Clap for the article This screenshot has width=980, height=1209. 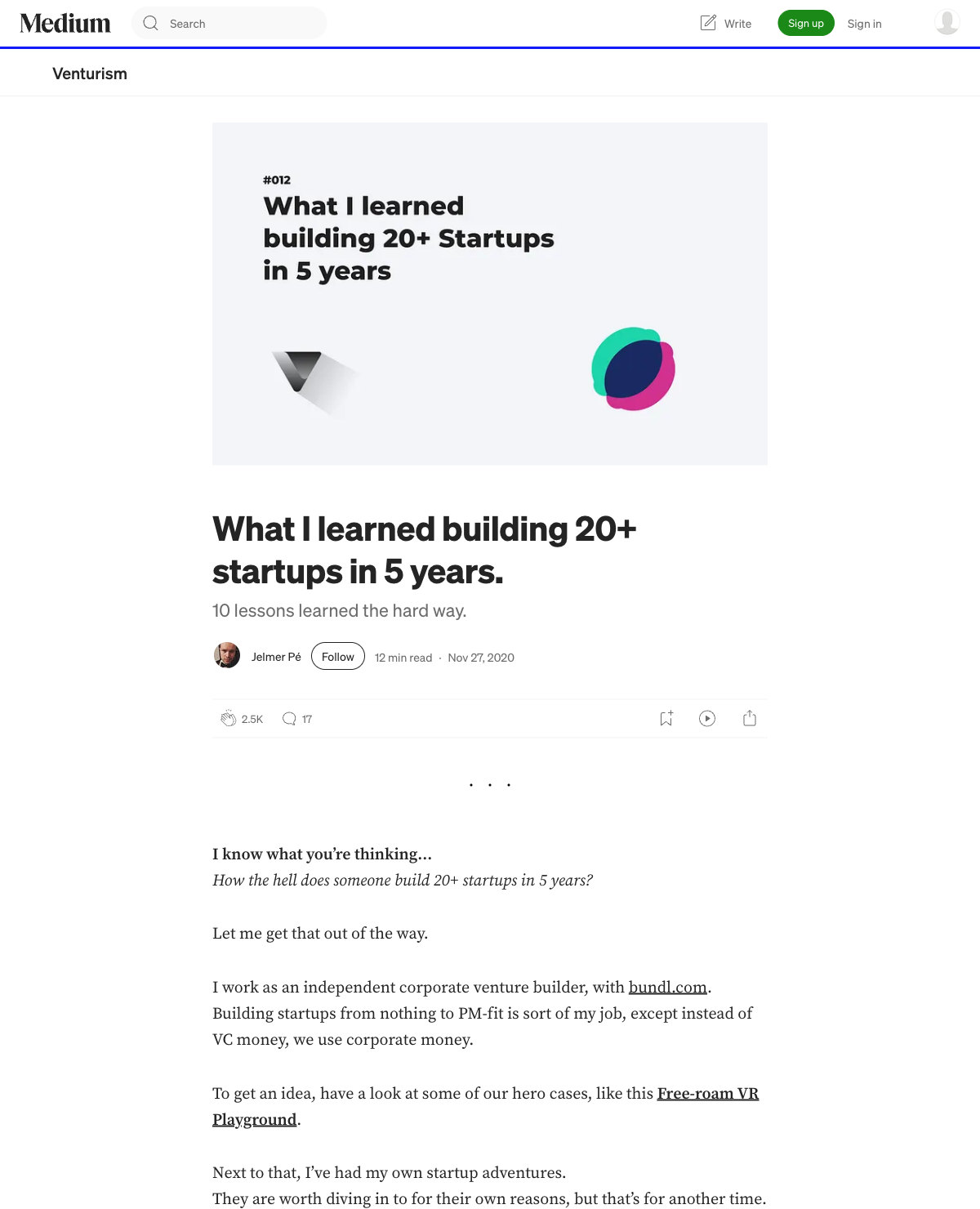(229, 719)
